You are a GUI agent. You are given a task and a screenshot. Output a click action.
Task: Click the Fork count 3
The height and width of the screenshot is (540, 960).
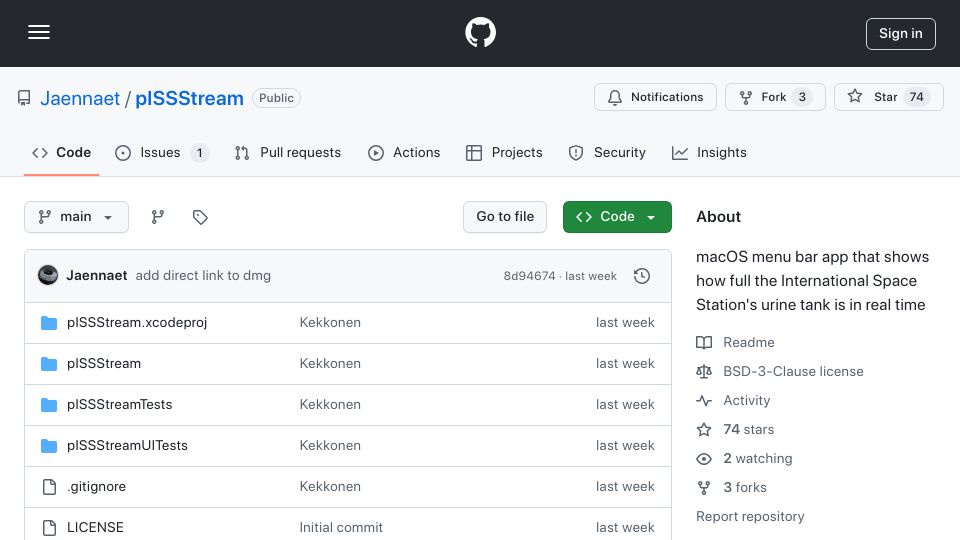(x=802, y=97)
